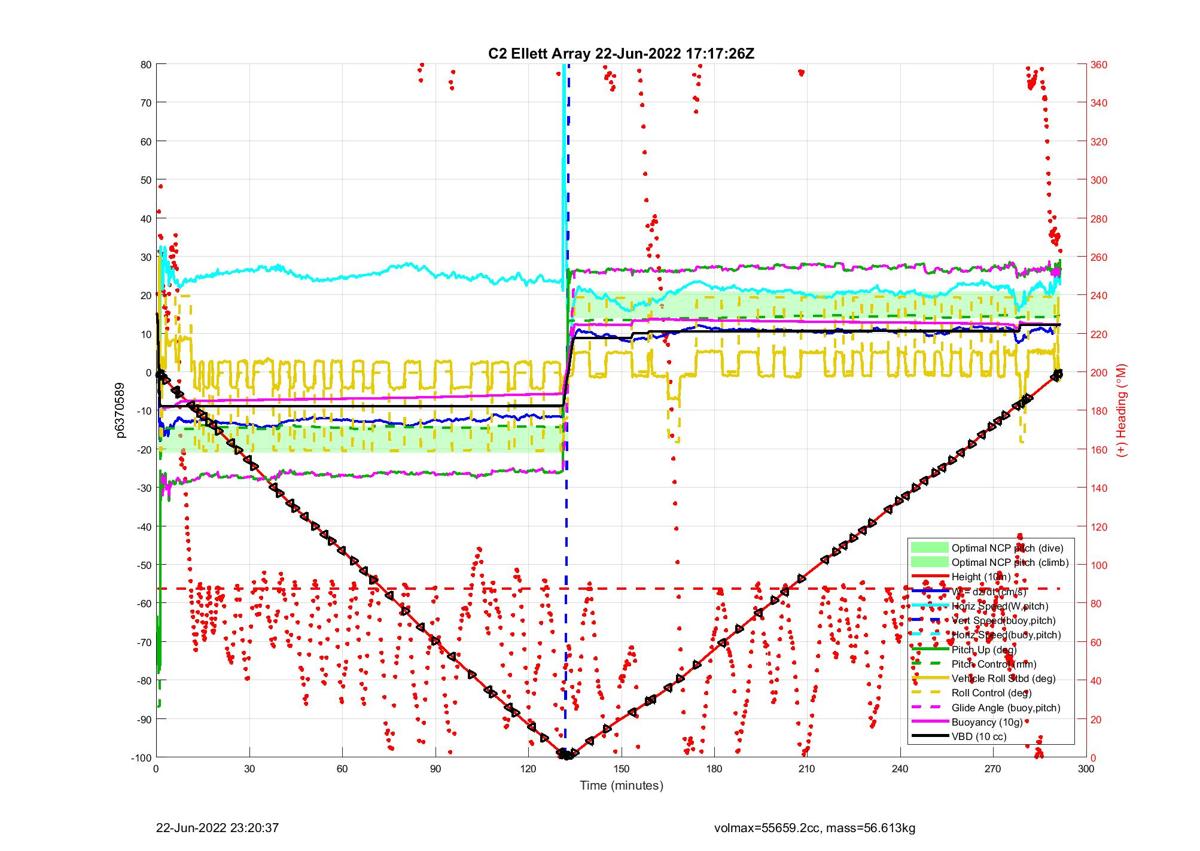Select legend entry 'Optimal NCP pitch (climb)'
The image size is (1200, 851).
tap(1010, 562)
